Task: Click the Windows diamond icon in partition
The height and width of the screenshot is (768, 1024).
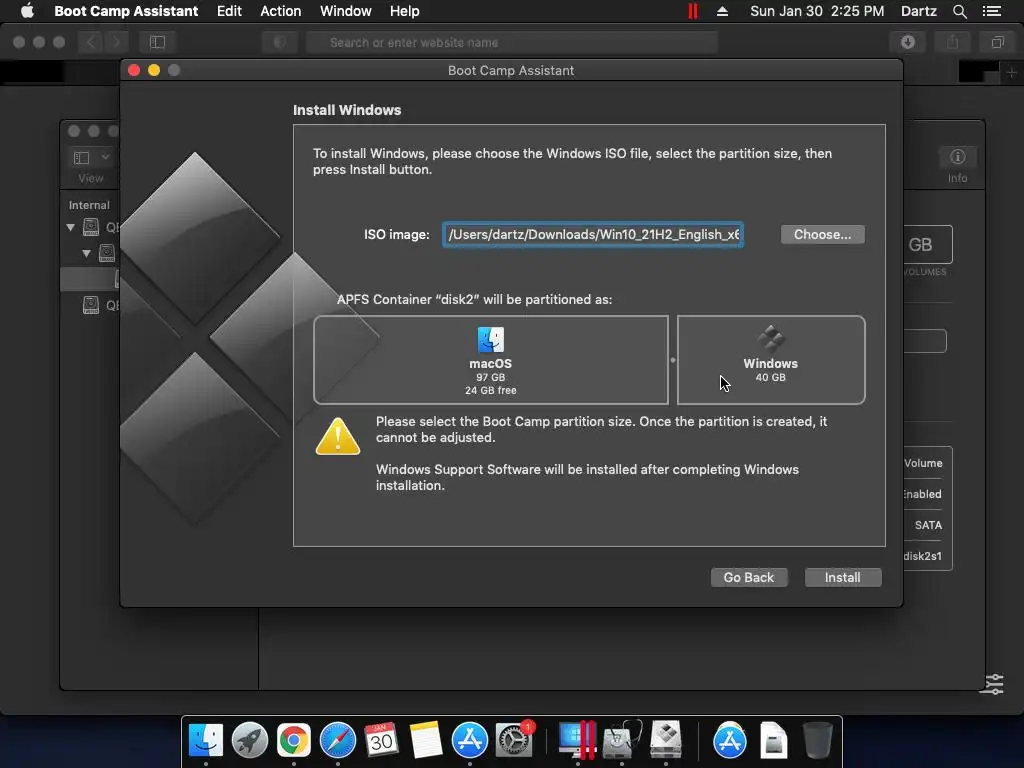Action: tap(771, 338)
